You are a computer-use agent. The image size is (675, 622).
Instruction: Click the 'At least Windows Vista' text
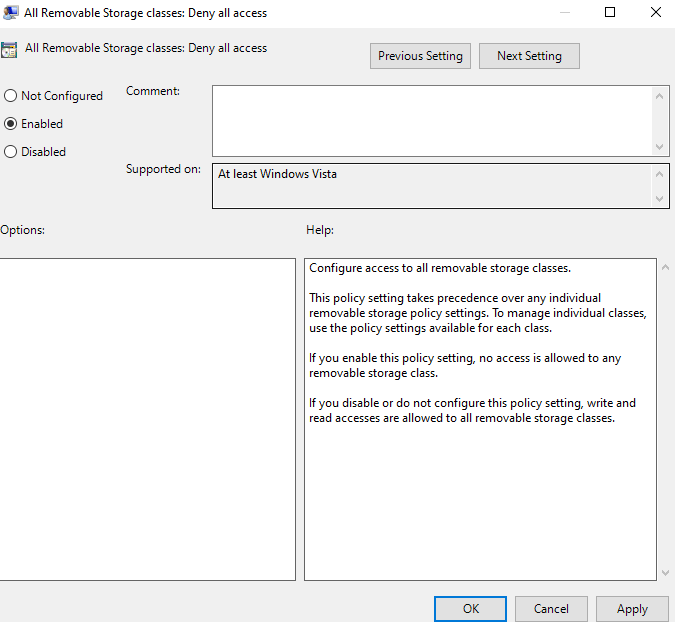[x=277, y=174]
